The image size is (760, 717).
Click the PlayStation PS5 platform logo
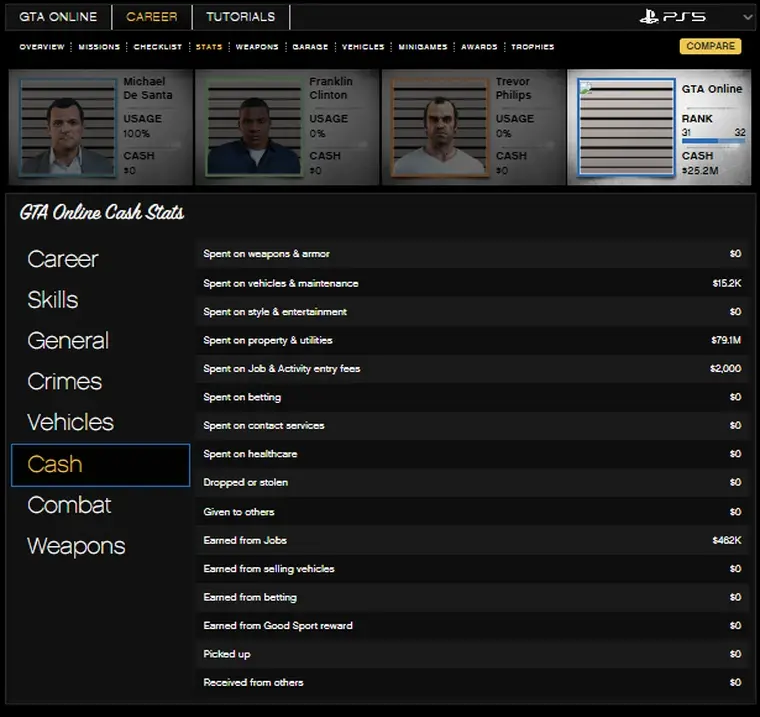pyautogui.click(x=672, y=17)
